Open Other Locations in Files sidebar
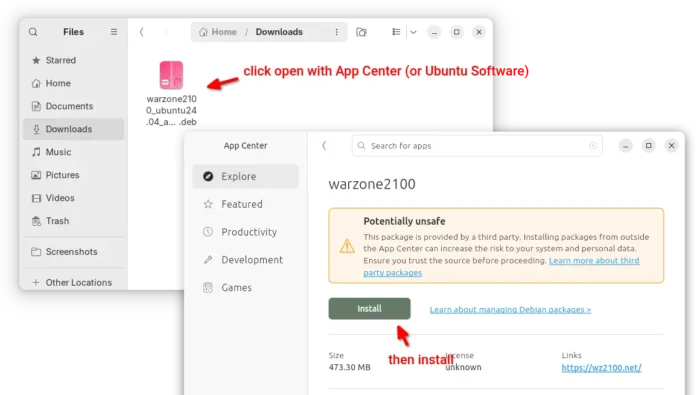 pyautogui.click(x=74, y=283)
